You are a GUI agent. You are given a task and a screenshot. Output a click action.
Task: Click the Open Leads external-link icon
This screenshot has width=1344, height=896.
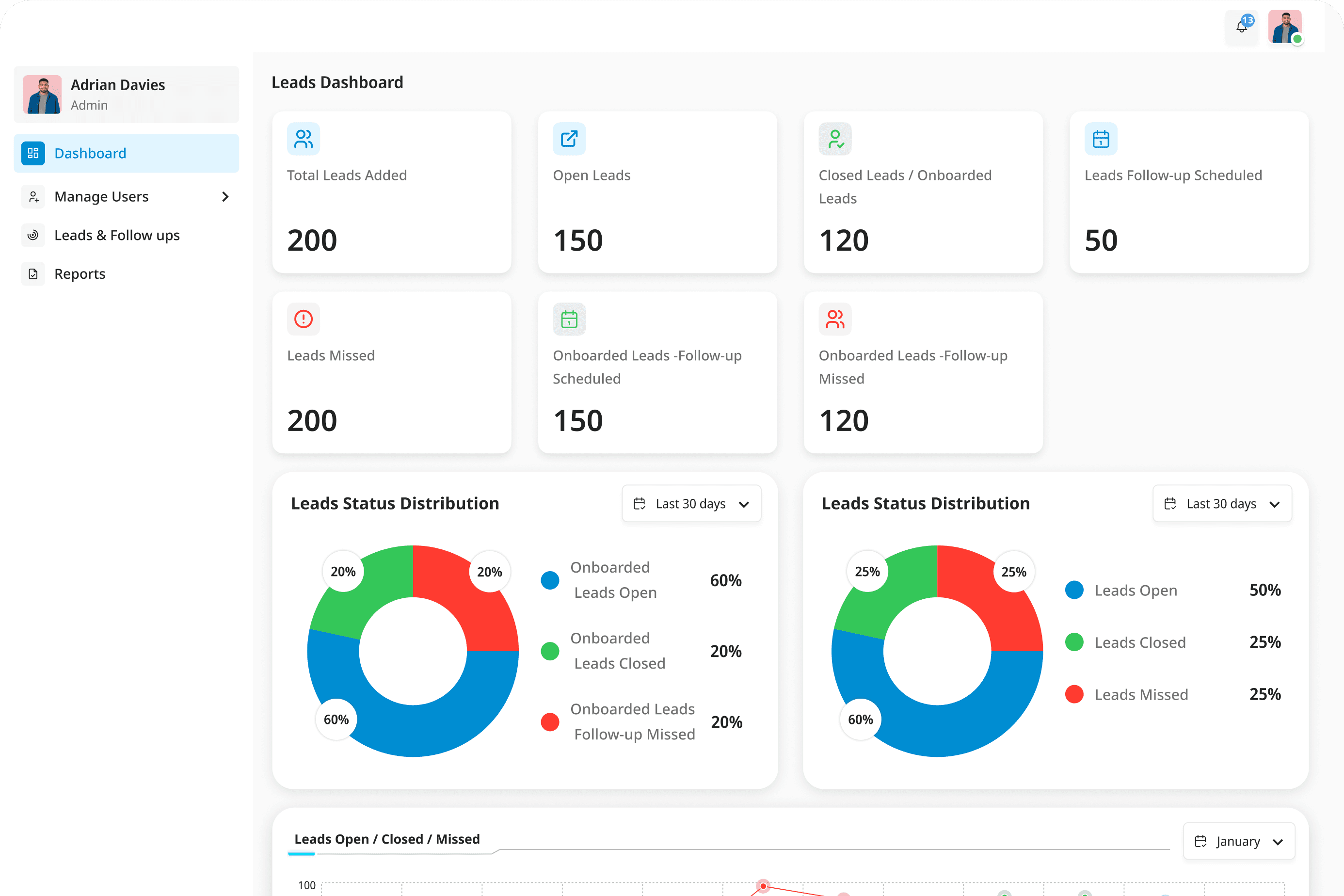click(x=569, y=139)
